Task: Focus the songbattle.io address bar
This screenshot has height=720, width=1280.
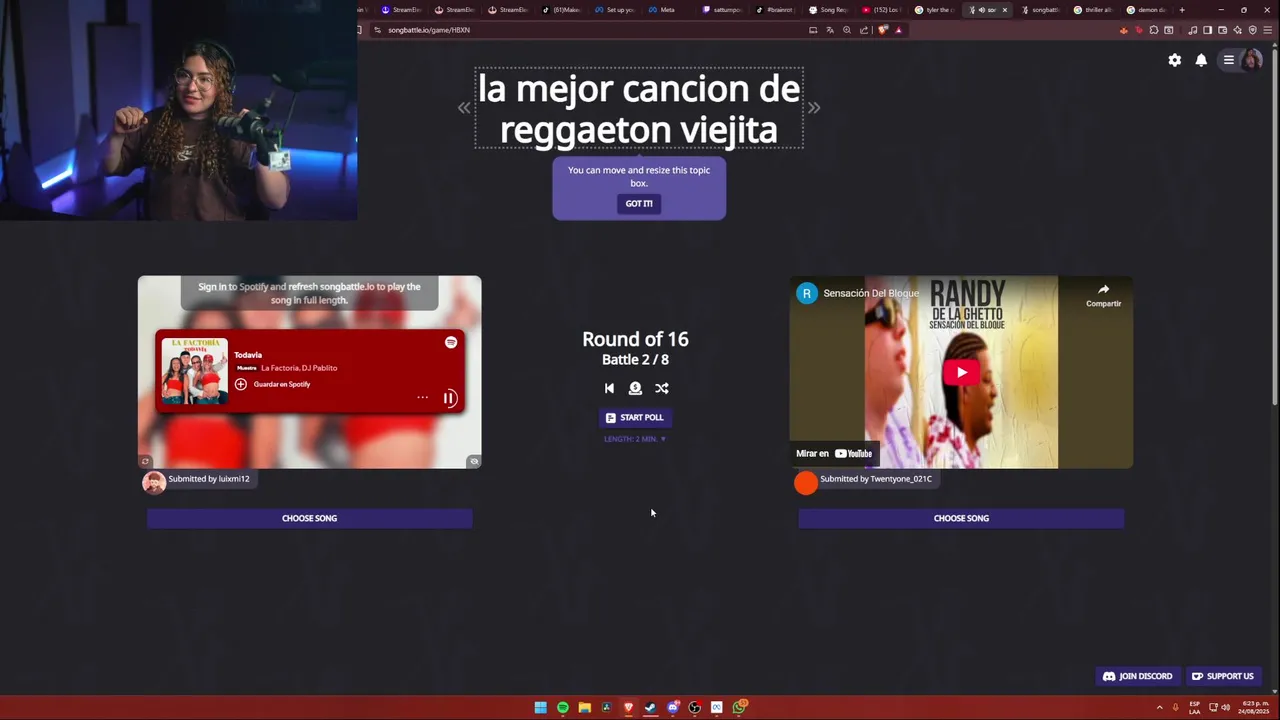Action: 590,30
